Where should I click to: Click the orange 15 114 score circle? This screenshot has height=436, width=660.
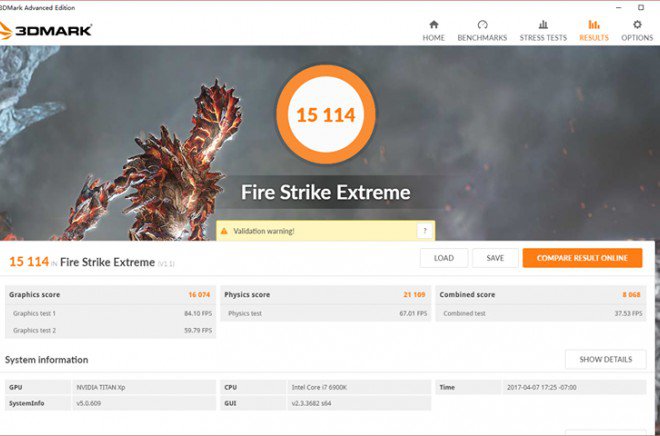click(x=325, y=115)
